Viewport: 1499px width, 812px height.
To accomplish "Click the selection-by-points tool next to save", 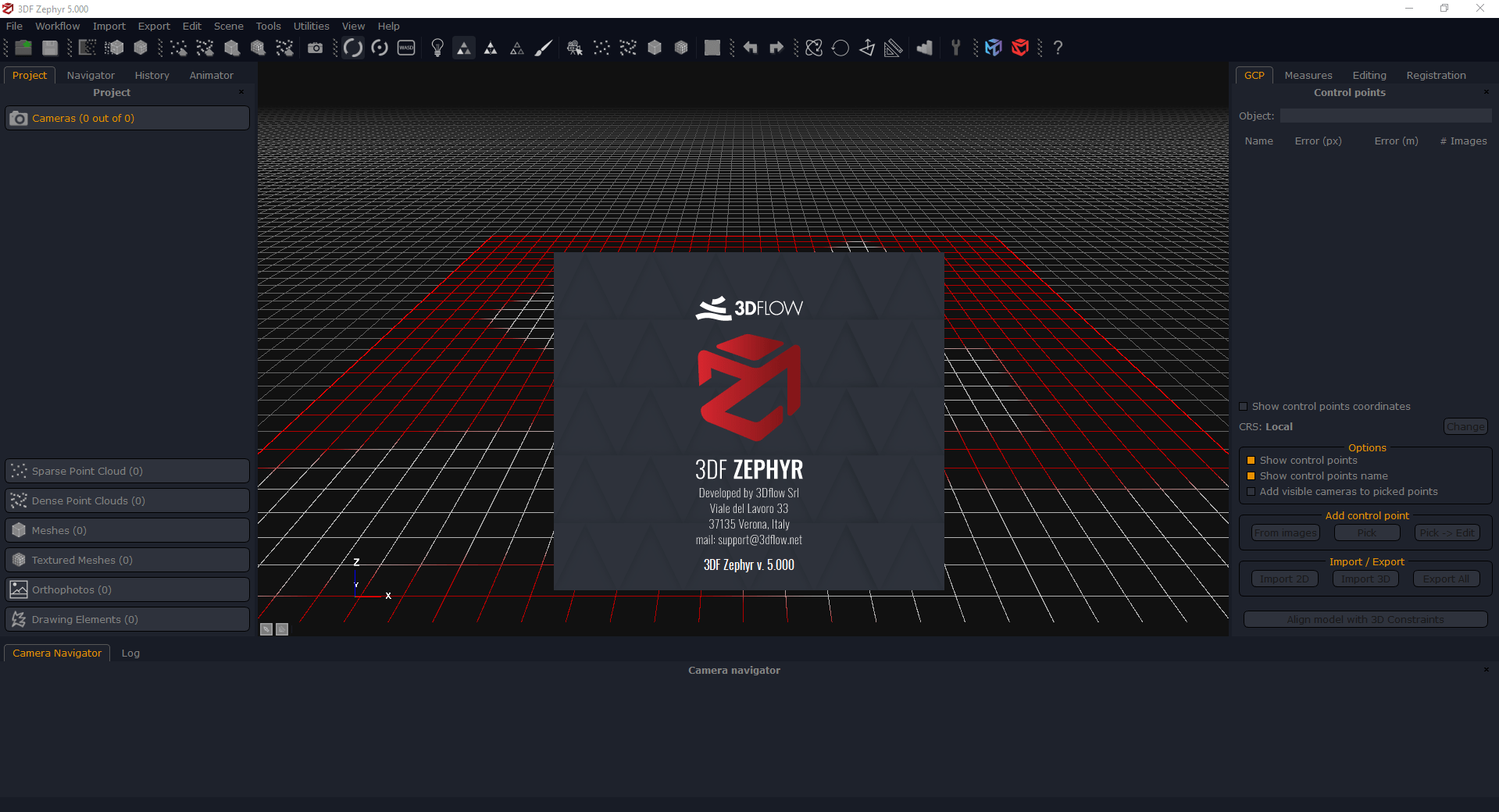I will (x=87, y=48).
